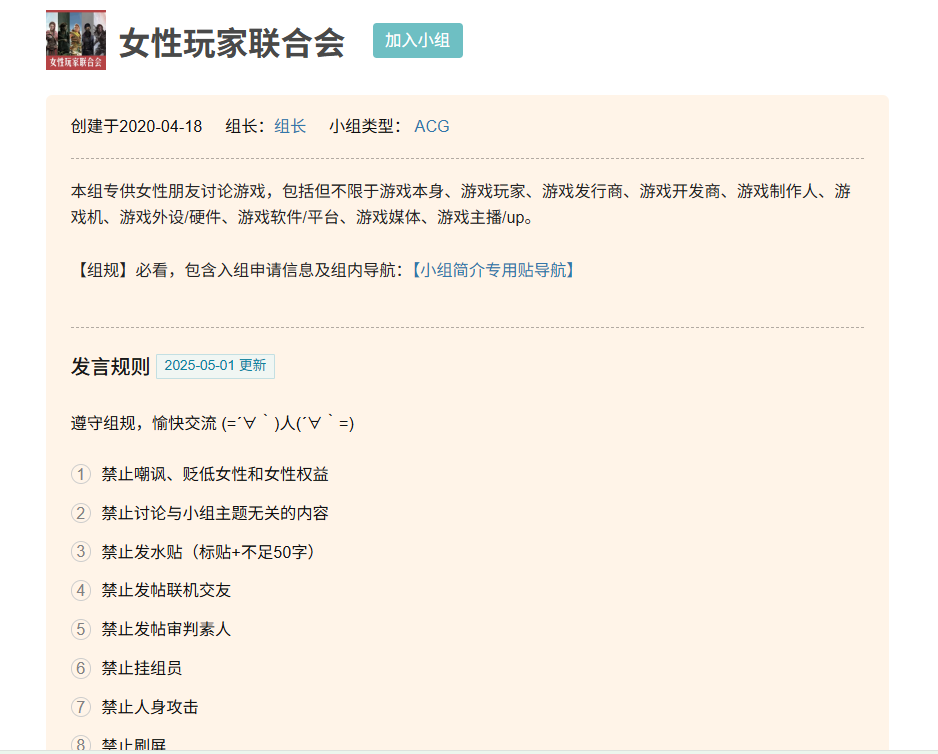Click the circled number 2 icon

(81, 513)
